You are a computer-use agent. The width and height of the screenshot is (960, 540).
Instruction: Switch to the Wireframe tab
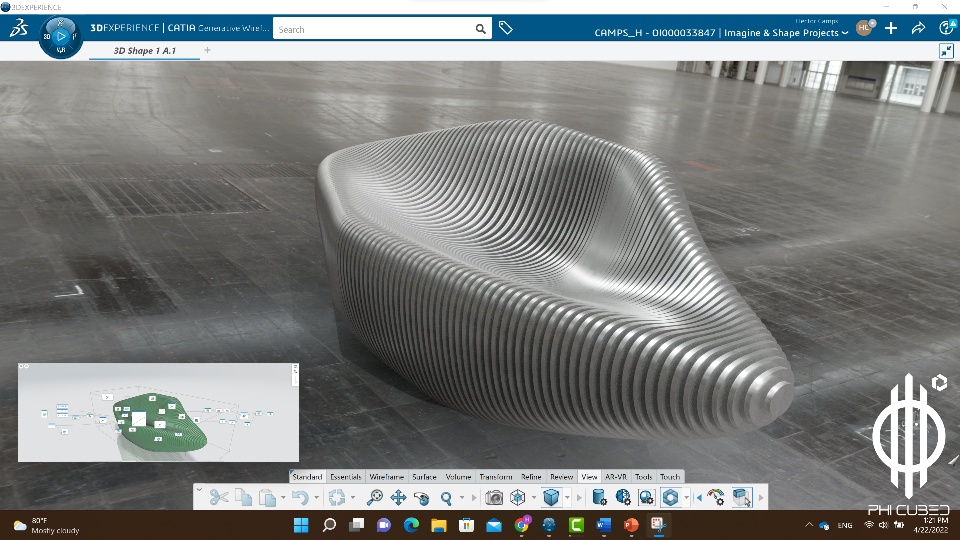coord(387,476)
